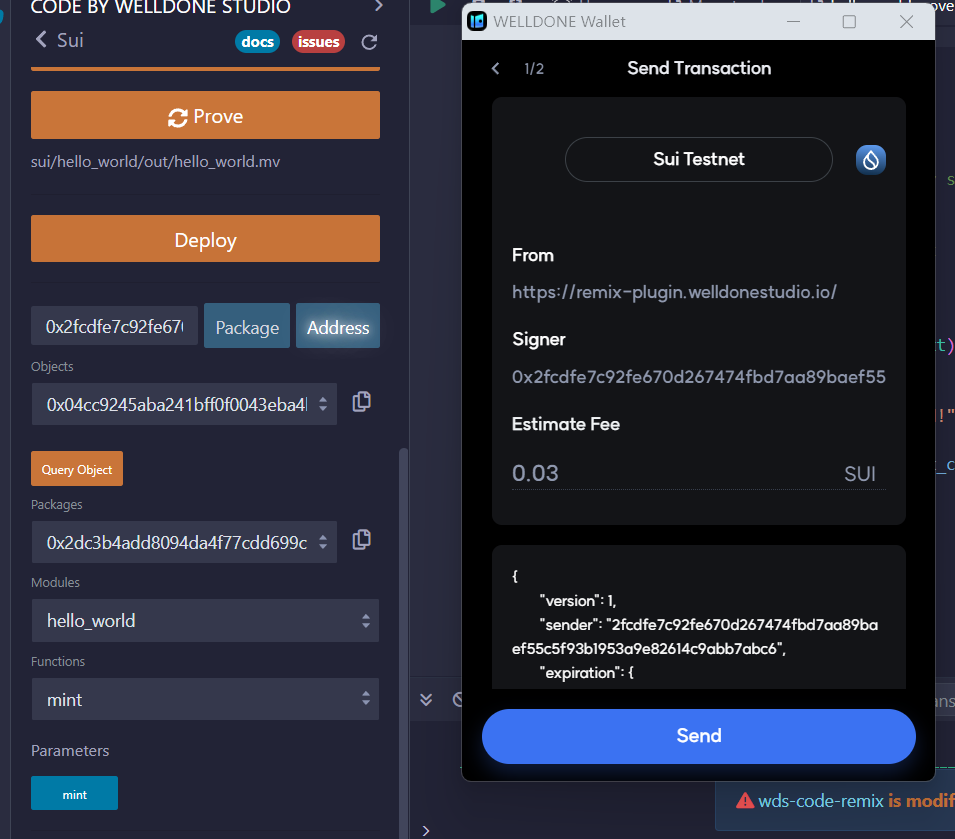Click the sender JSON transaction text

(695, 637)
